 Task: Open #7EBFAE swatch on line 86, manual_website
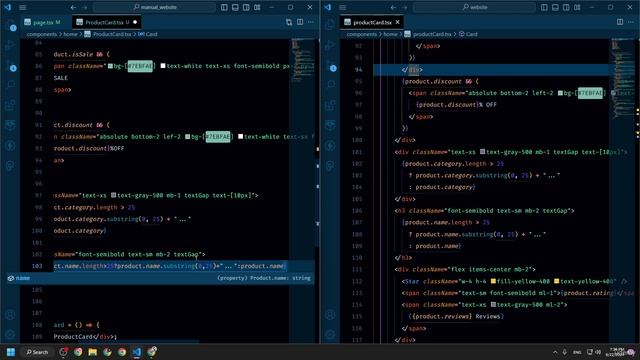click(110, 66)
